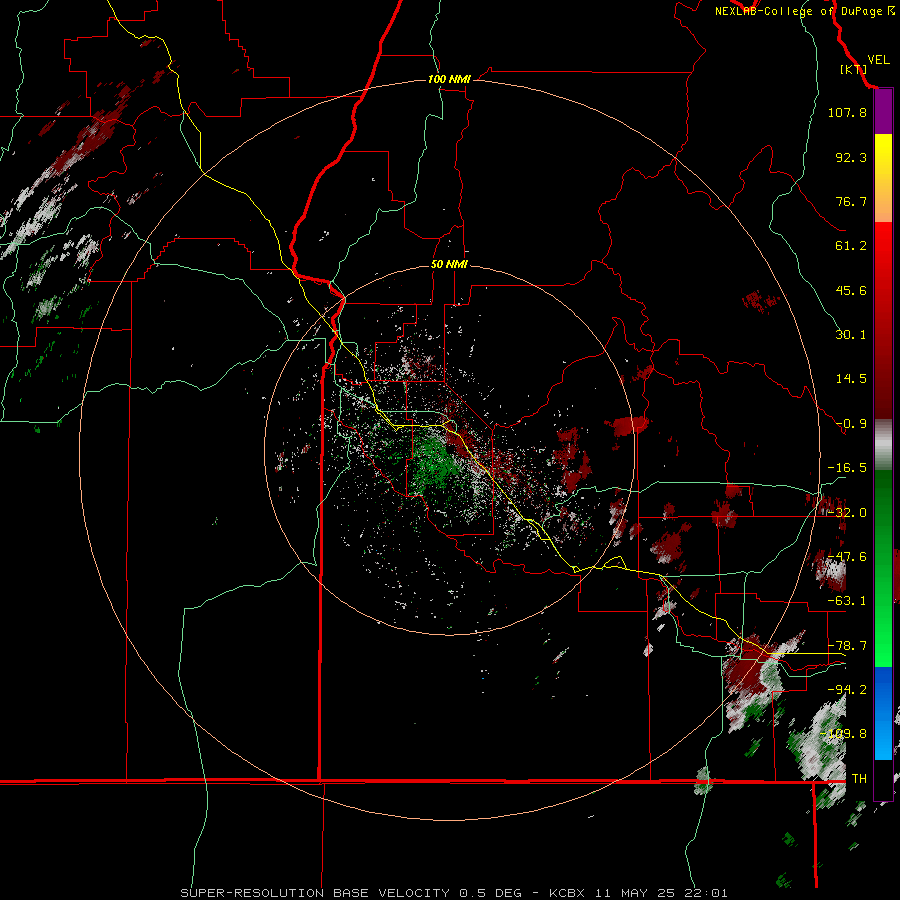Click the Super-Resolution Base Velocity caption text
This screenshot has width=900, height=900.
tap(454, 893)
